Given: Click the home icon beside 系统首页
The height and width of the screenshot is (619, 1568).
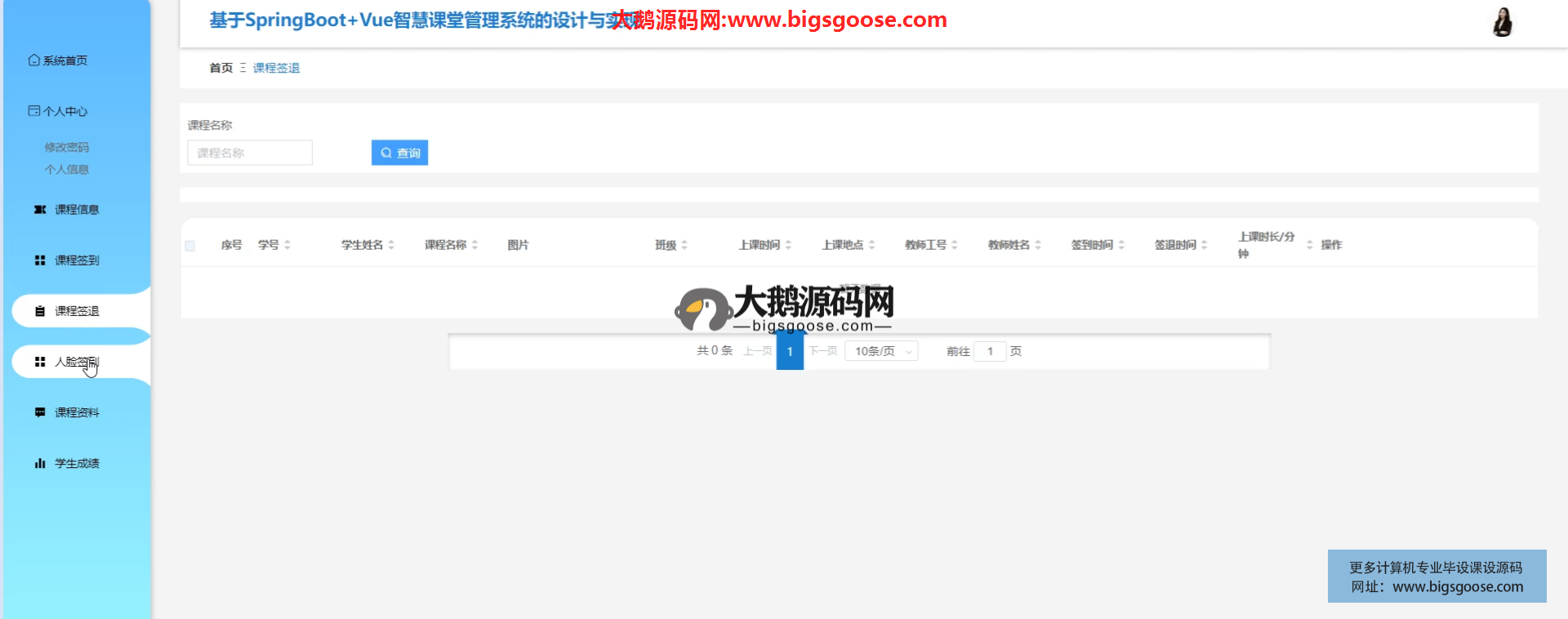Looking at the screenshot, I should tap(33, 60).
